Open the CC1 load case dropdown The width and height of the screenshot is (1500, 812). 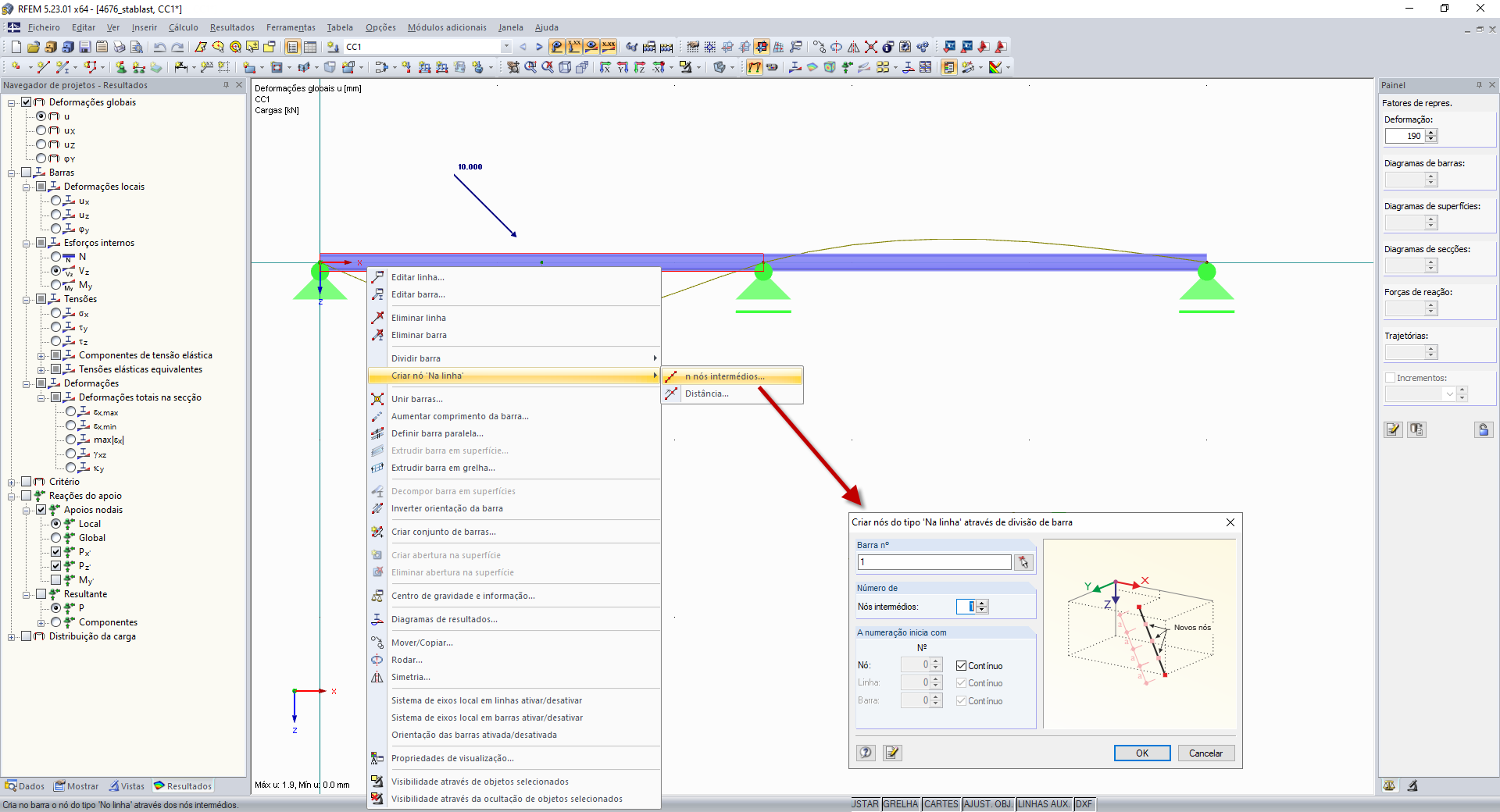click(506, 47)
